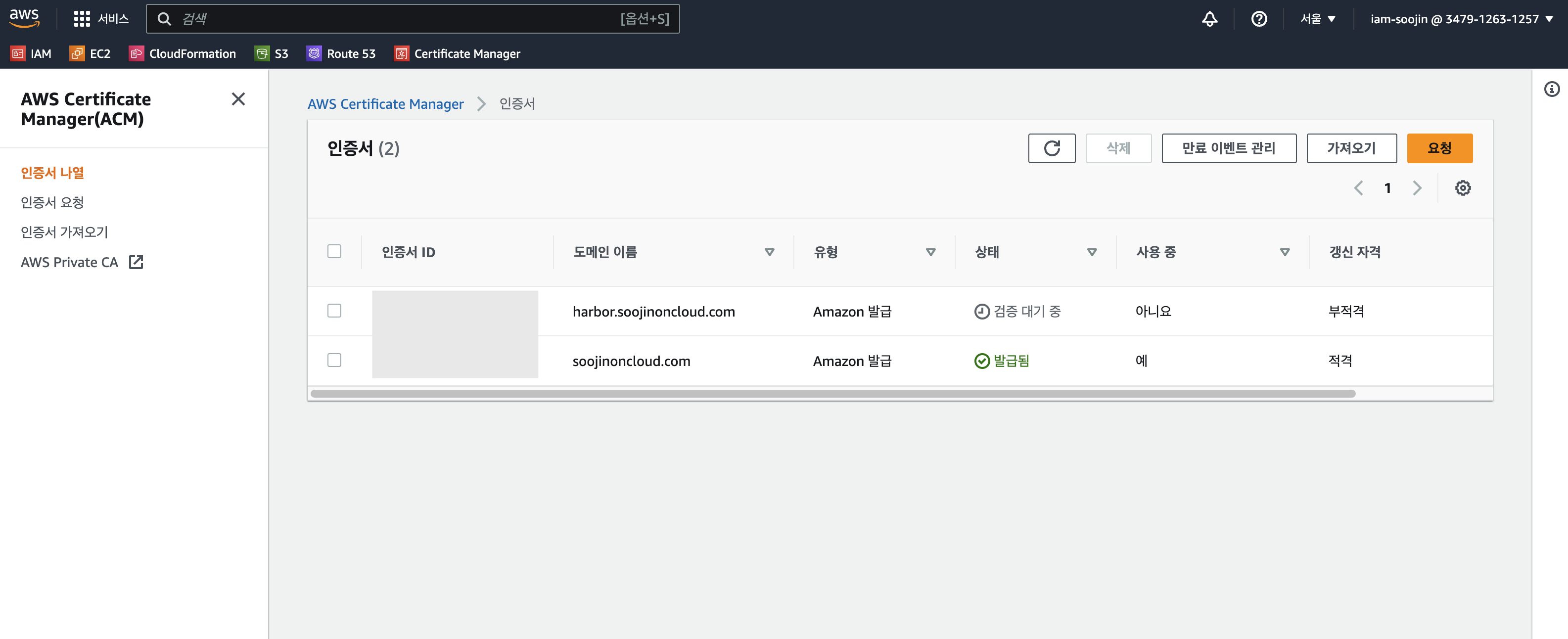Click the help question mark icon
This screenshot has height=639, width=1568.
[x=1258, y=19]
